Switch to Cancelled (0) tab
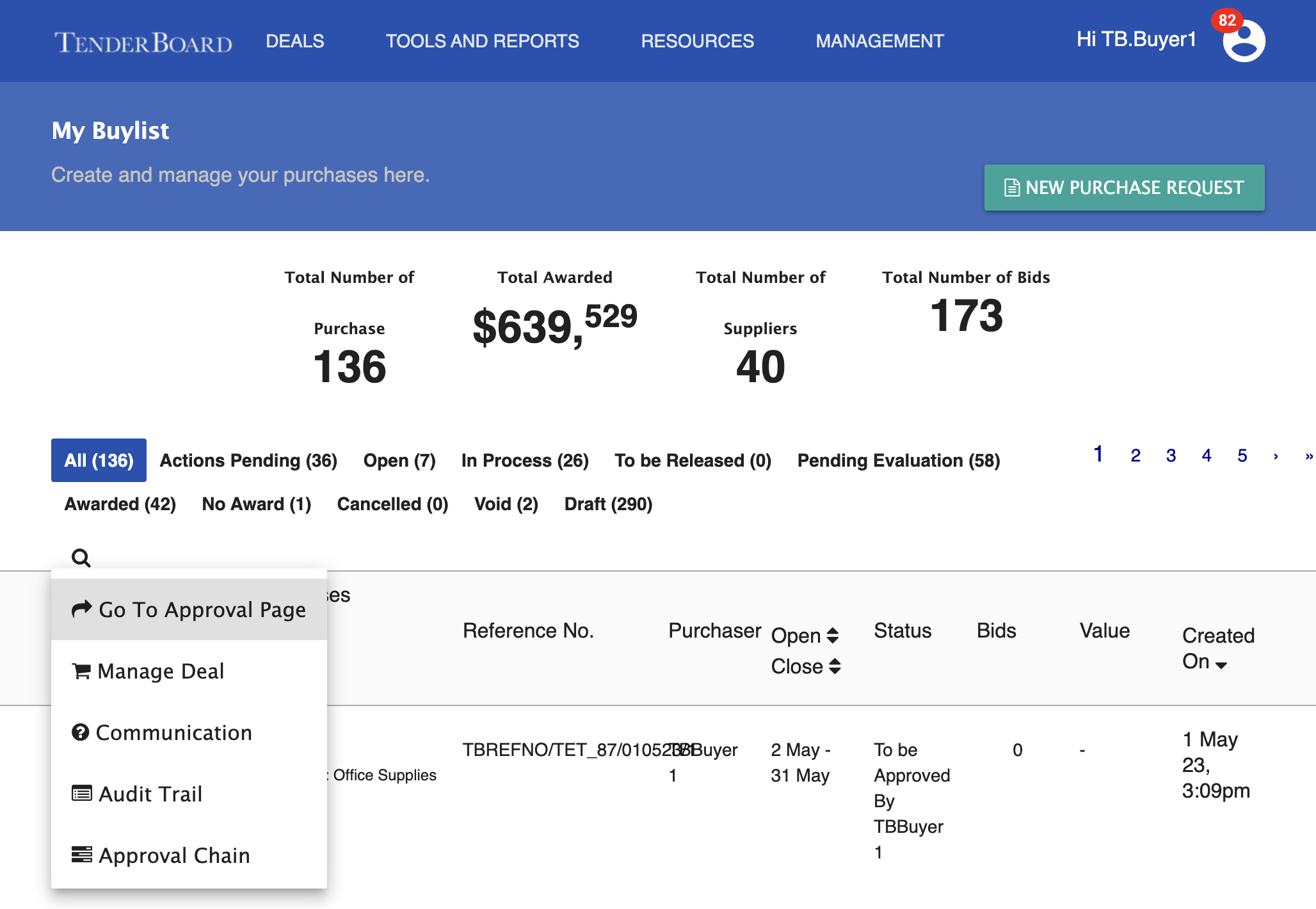1316x909 pixels. point(393,504)
